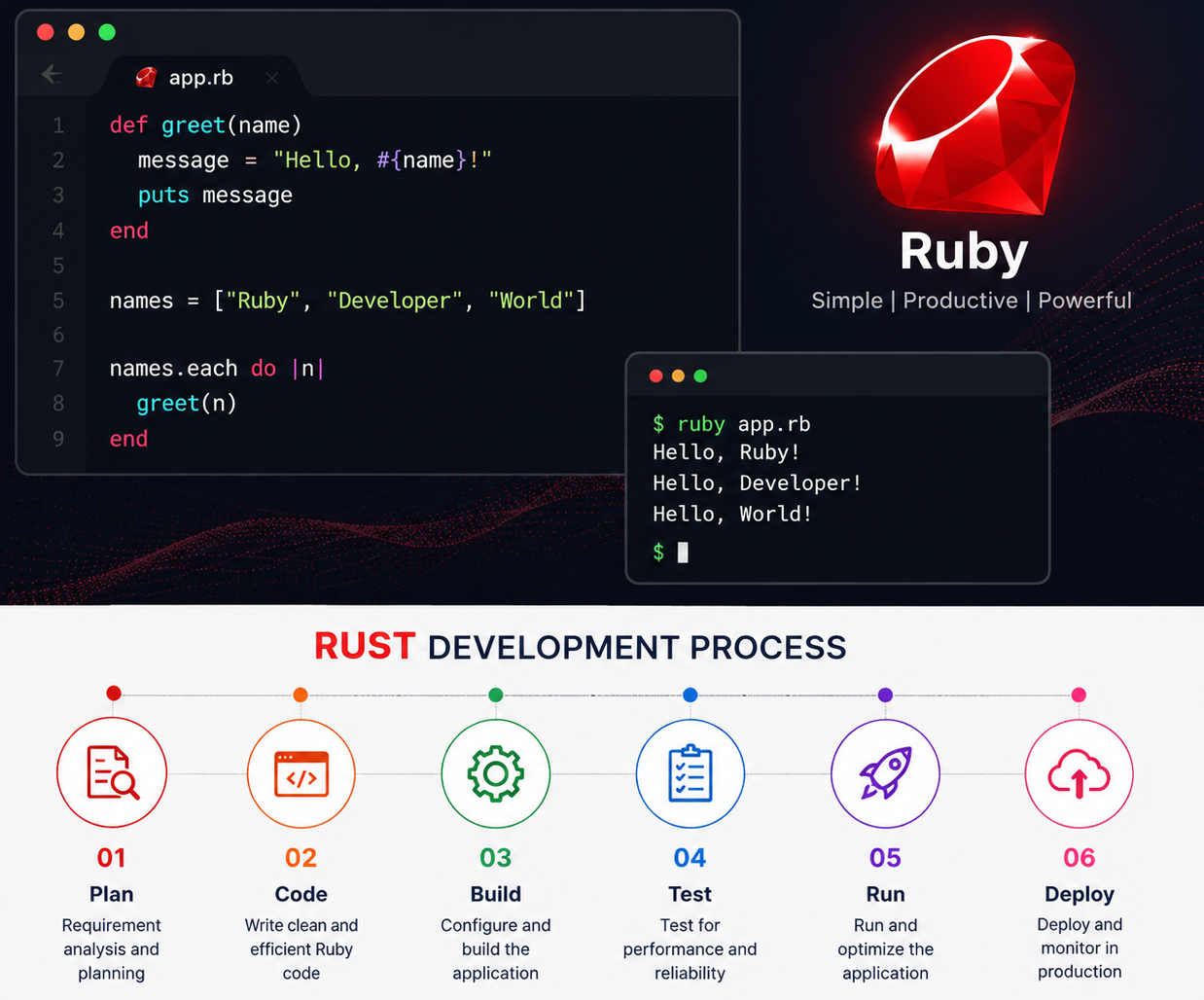Click the word 'Powerful' in the tagline
This screenshot has width=1204, height=1000.
point(1084,301)
